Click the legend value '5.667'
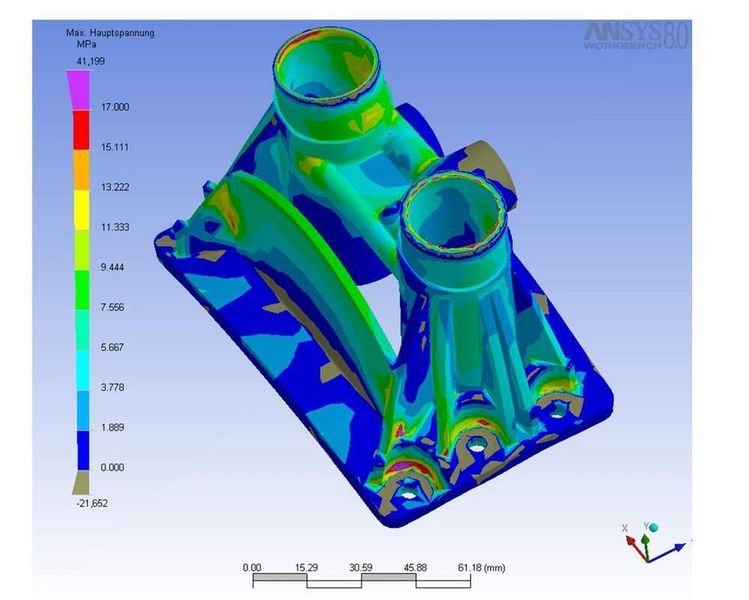The height and width of the screenshot is (600, 749). [x=112, y=348]
